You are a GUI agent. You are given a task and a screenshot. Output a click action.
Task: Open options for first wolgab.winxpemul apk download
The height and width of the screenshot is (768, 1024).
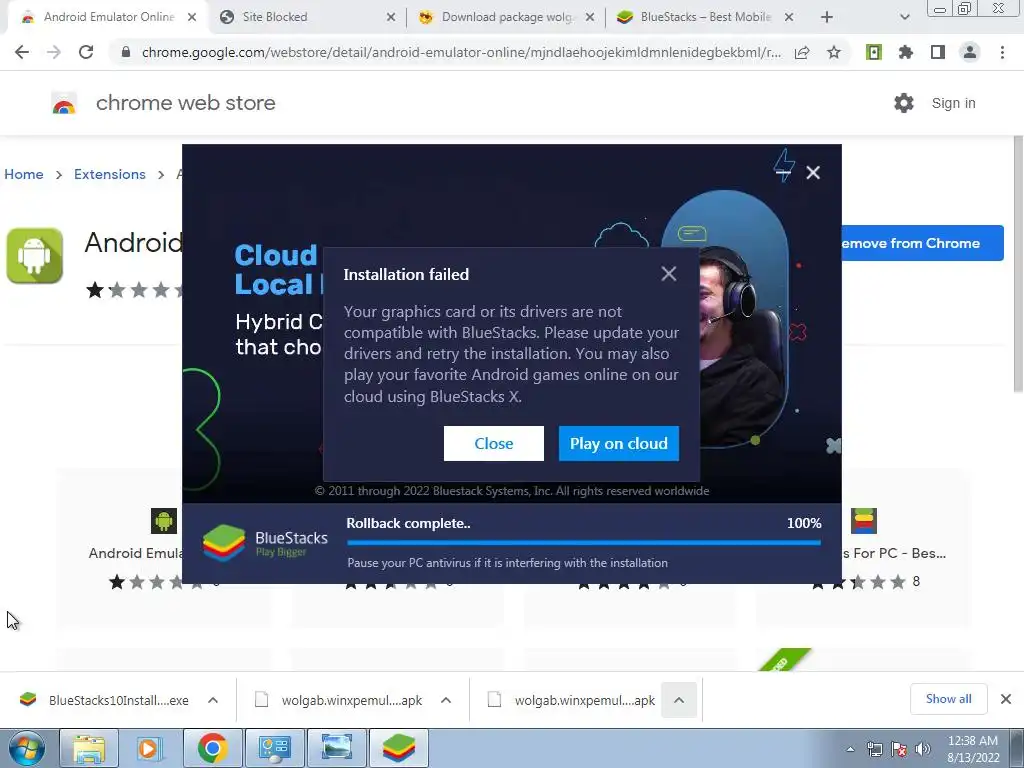click(x=446, y=700)
